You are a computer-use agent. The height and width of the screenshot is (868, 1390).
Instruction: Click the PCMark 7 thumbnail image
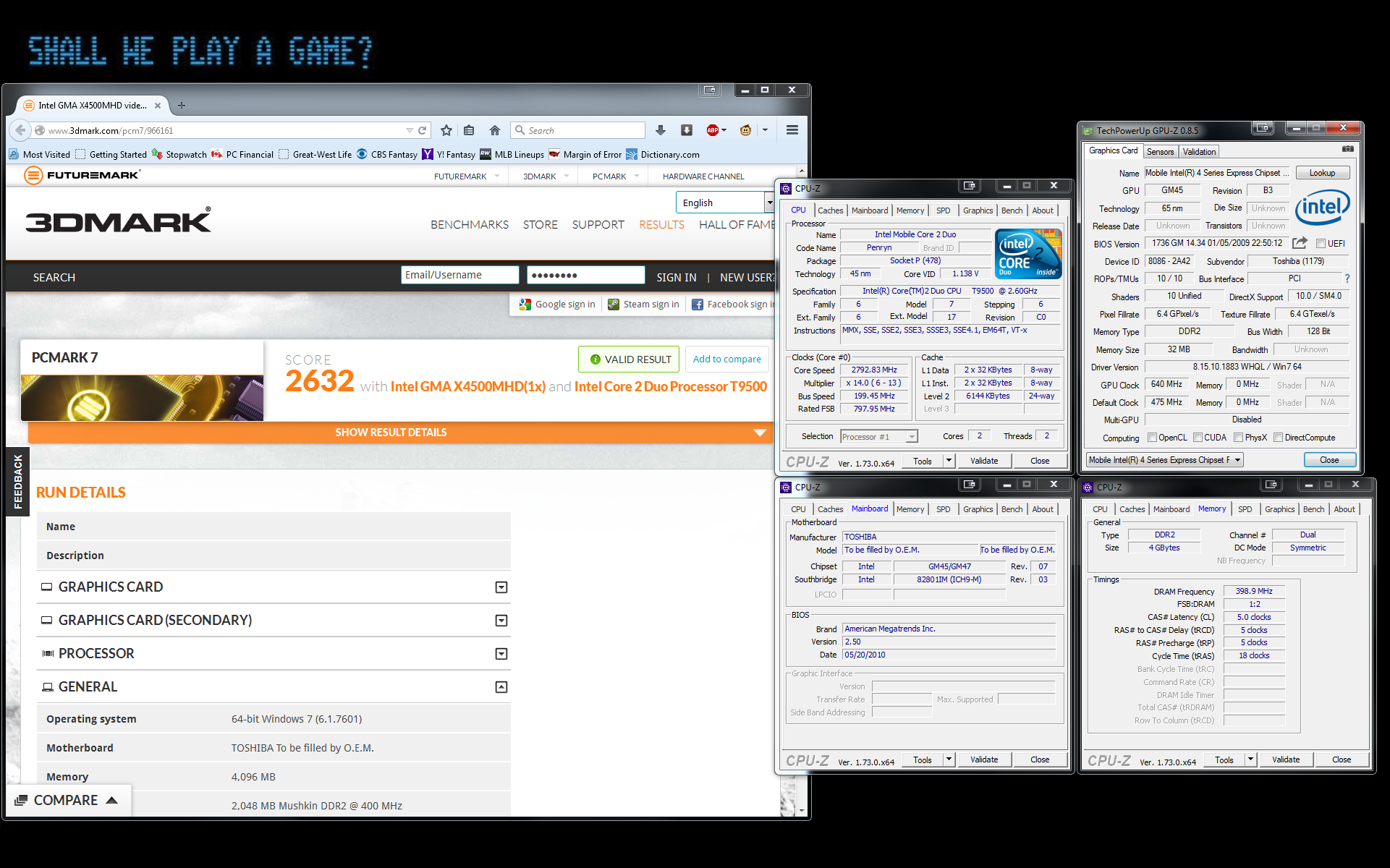click(x=142, y=398)
